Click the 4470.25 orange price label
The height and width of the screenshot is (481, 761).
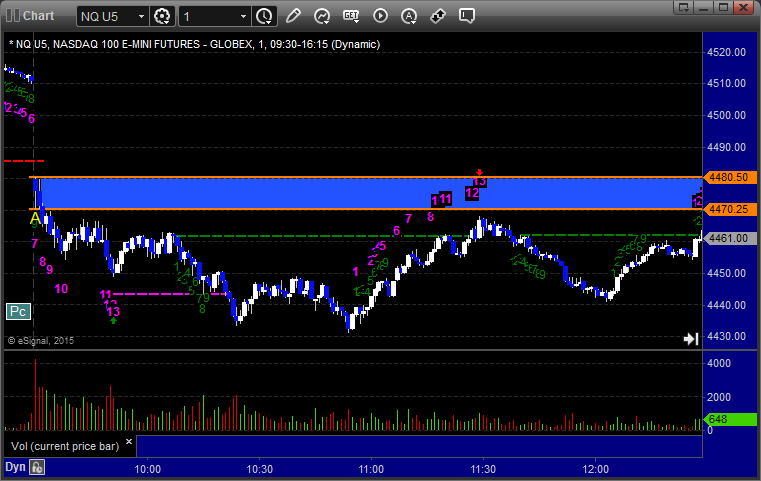(729, 209)
